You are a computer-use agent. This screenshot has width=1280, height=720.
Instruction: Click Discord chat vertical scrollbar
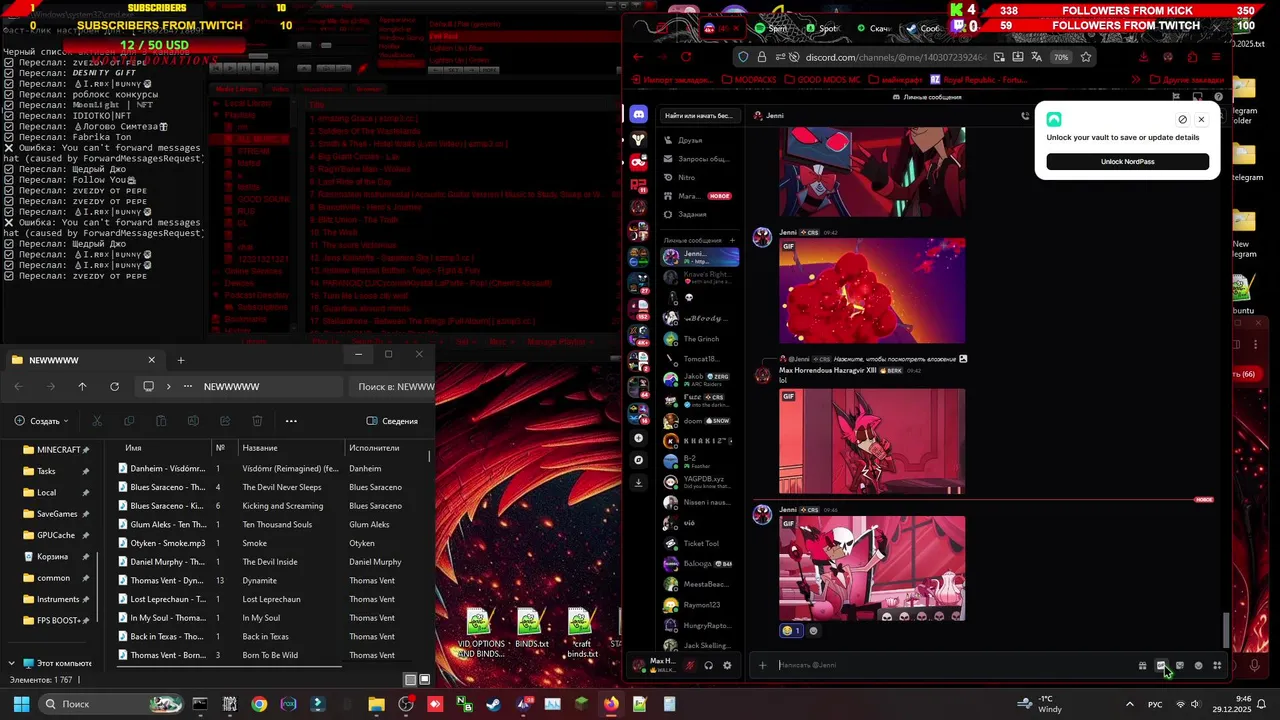[x=1227, y=630]
